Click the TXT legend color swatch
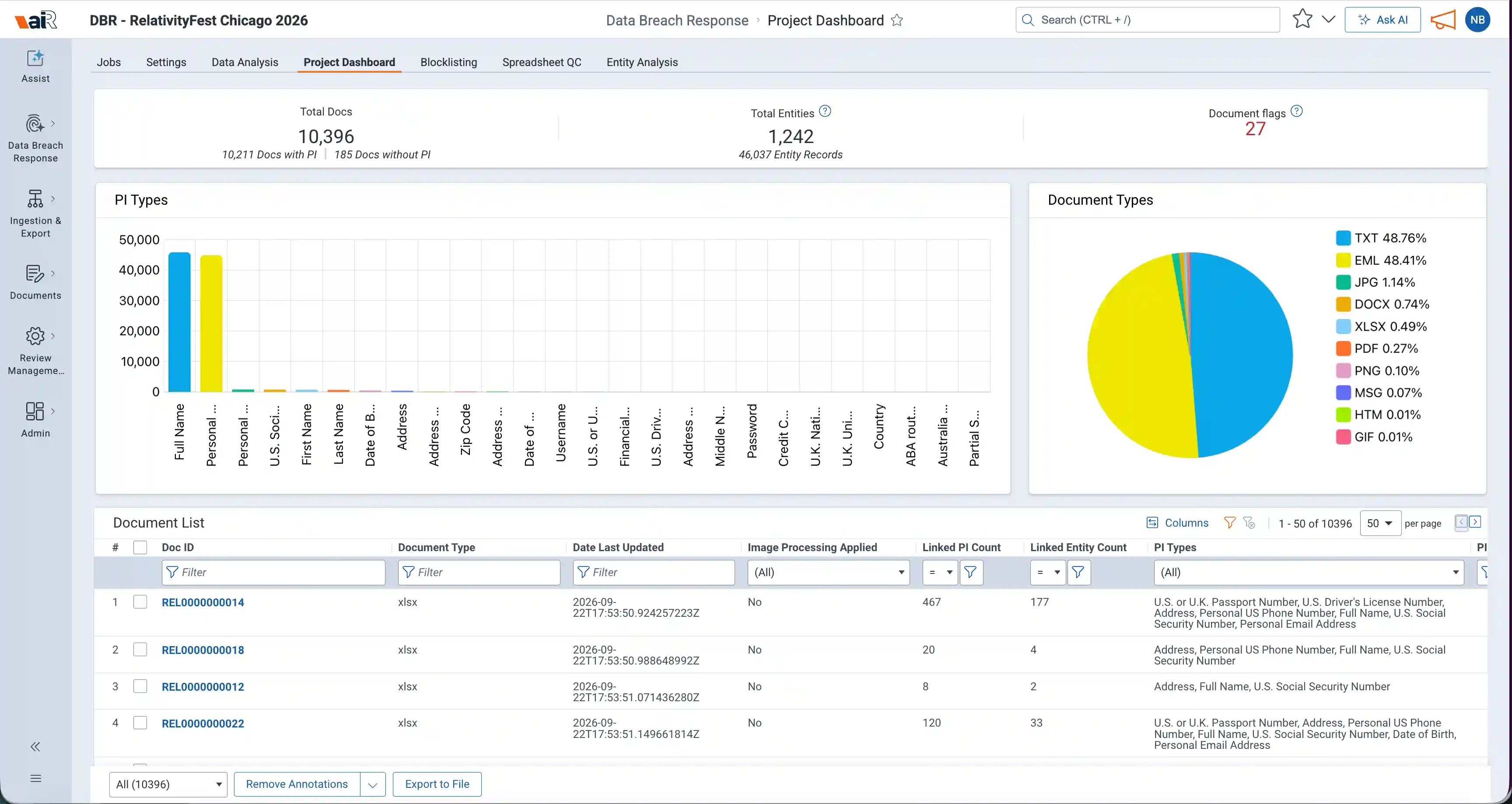The height and width of the screenshot is (804, 1512). pos(1343,238)
